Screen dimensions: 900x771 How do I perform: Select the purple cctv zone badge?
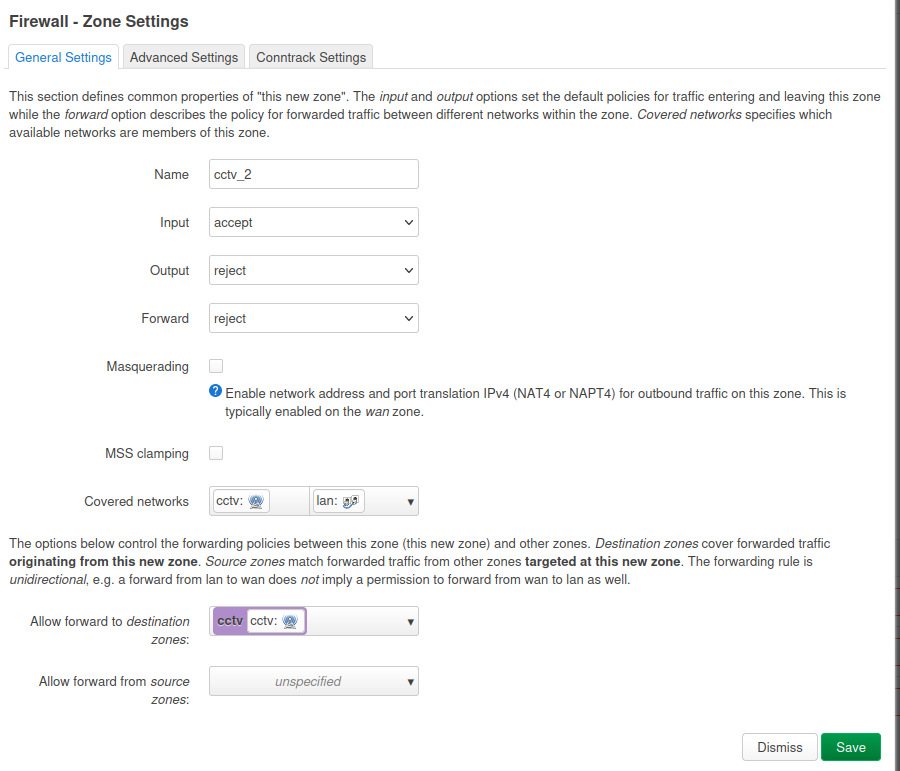(230, 621)
